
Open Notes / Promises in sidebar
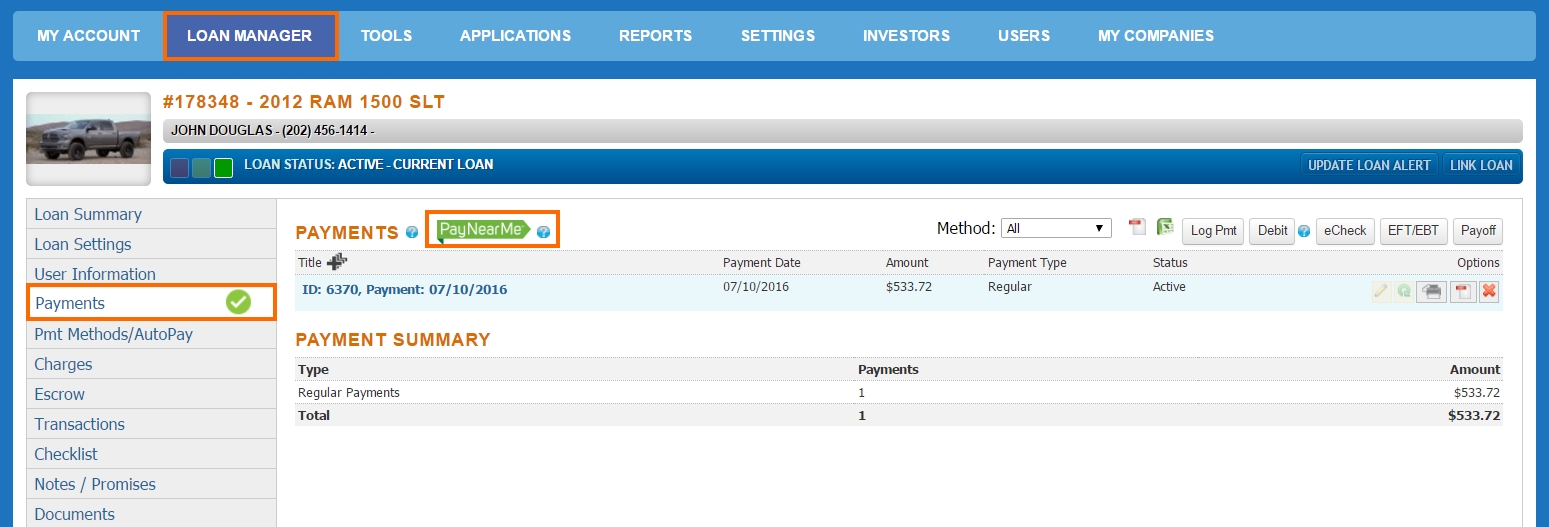click(x=151, y=484)
